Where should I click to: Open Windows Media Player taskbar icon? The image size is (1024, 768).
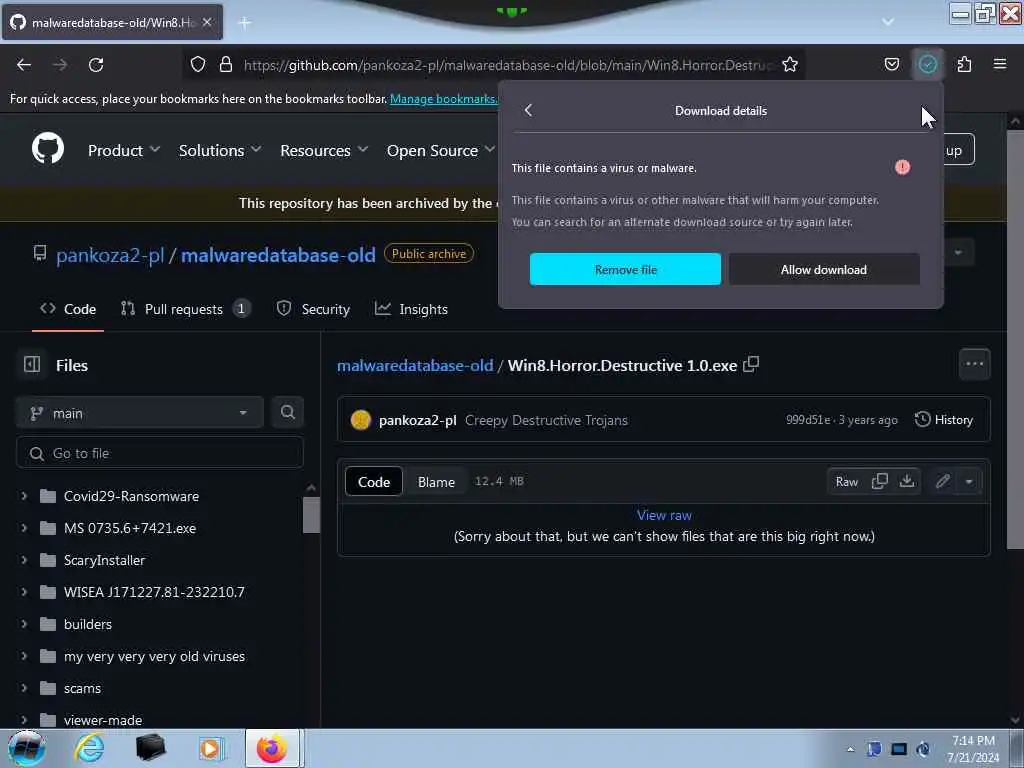tap(210, 748)
